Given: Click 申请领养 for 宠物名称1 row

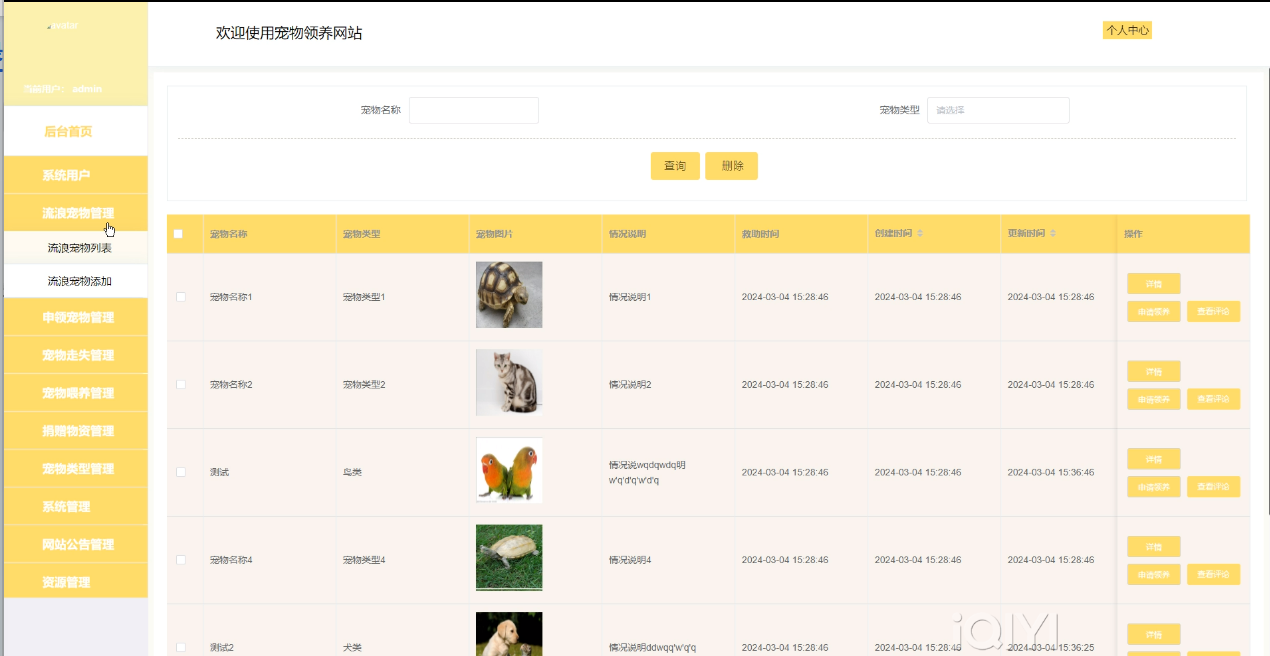Looking at the screenshot, I should point(1154,312).
